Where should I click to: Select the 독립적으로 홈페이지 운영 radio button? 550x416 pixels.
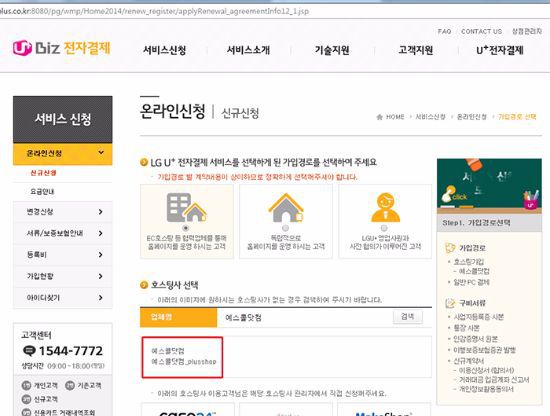286,228
